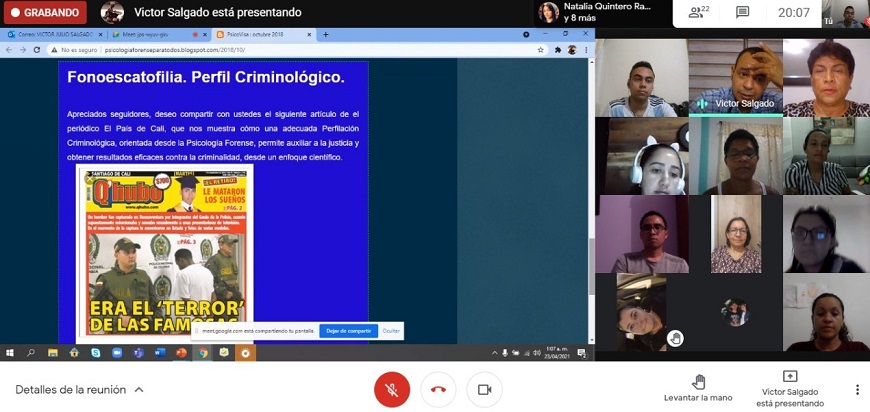Click the taskbar clock showing 23/04/2021
The width and height of the screenshot is (870, 412).
coord(557,353)
